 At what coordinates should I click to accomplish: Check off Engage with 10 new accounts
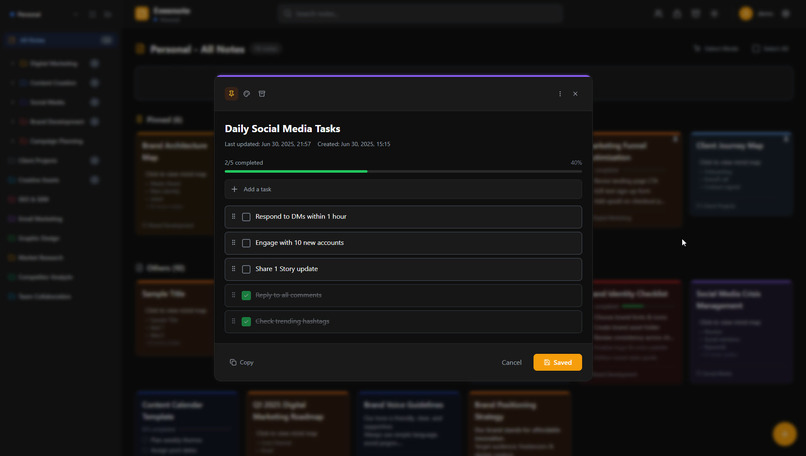(246, 243)
